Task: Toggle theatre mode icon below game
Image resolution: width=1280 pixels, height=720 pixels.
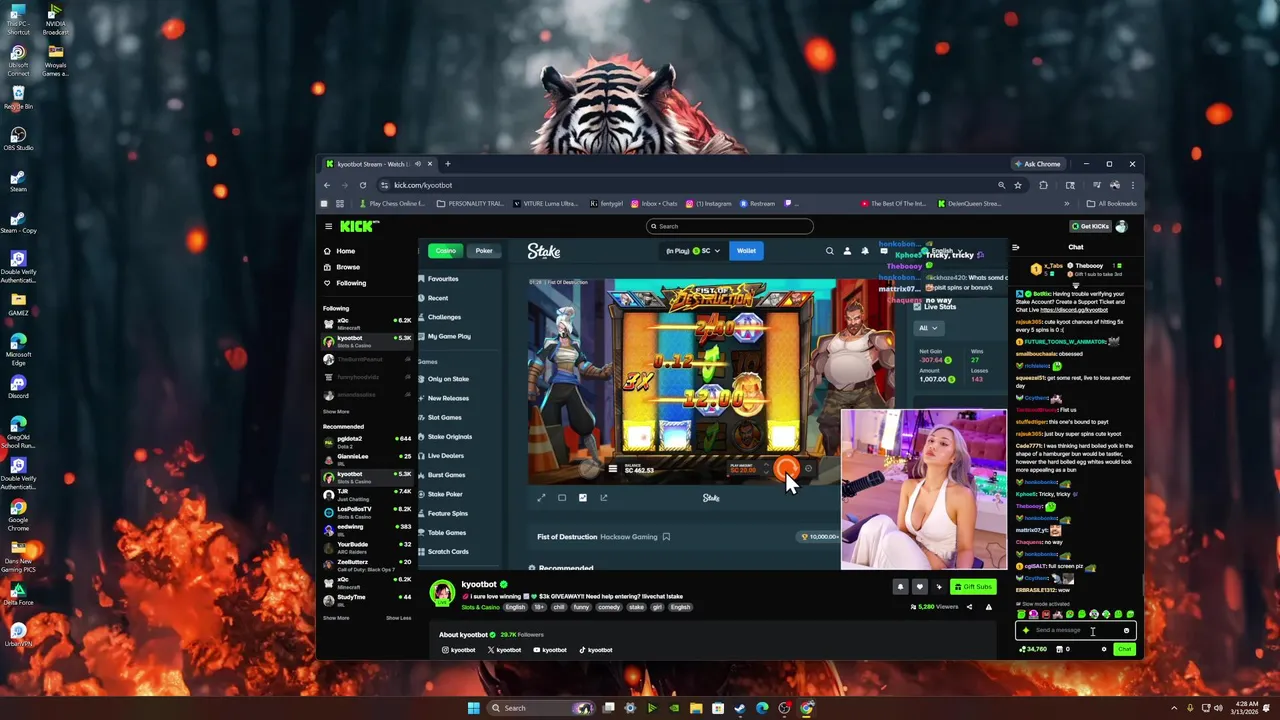Action: (562, 498)
